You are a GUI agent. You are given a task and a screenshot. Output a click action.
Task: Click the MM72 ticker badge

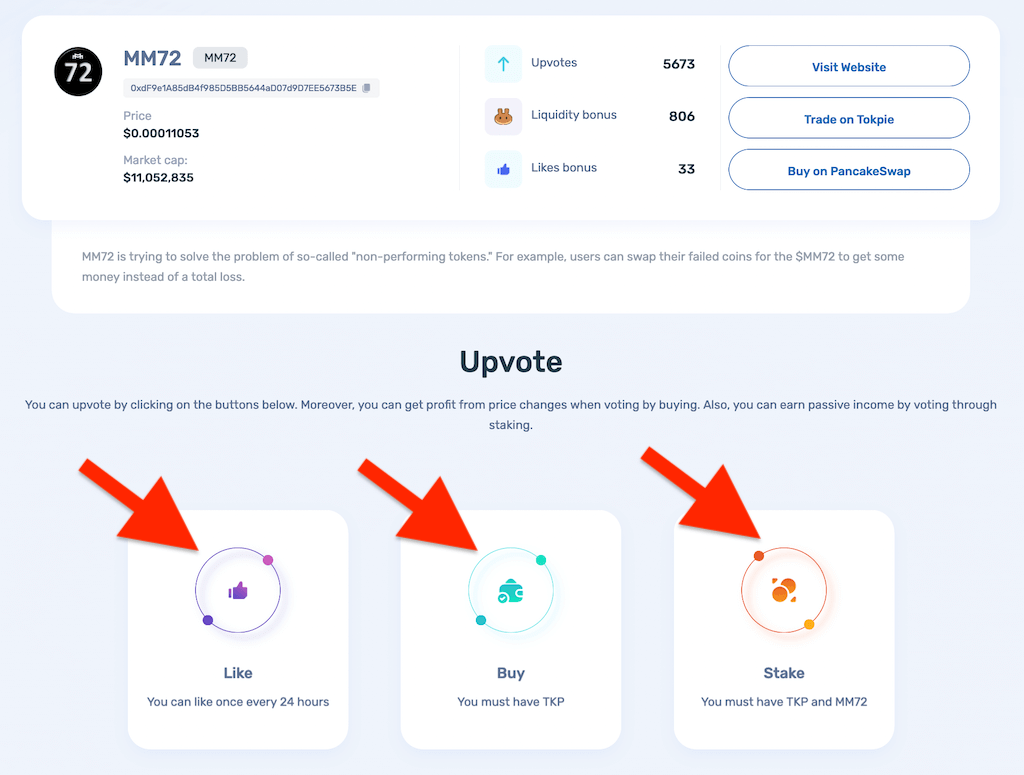[219, 57]
